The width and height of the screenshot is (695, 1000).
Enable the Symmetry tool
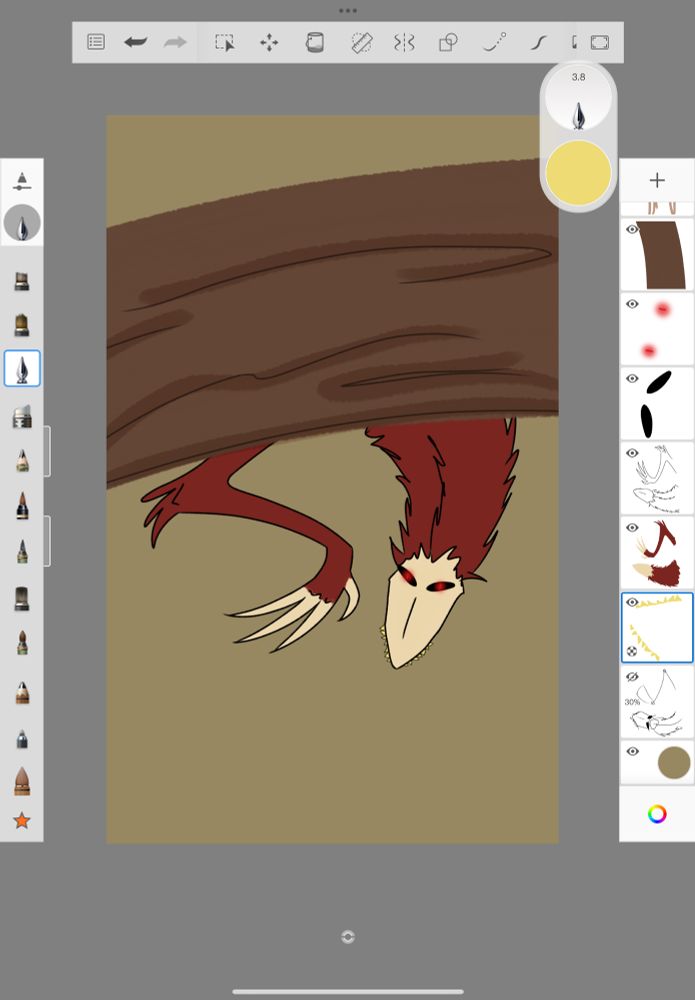point(404,43)
